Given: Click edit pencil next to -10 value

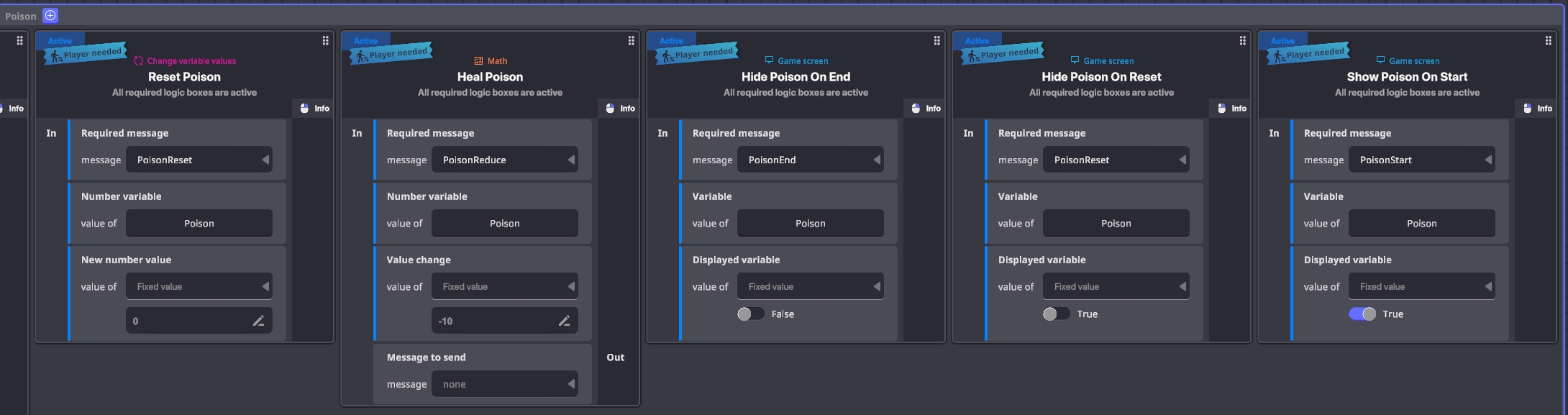Looking at the screenshot, I should coord(564,321).
